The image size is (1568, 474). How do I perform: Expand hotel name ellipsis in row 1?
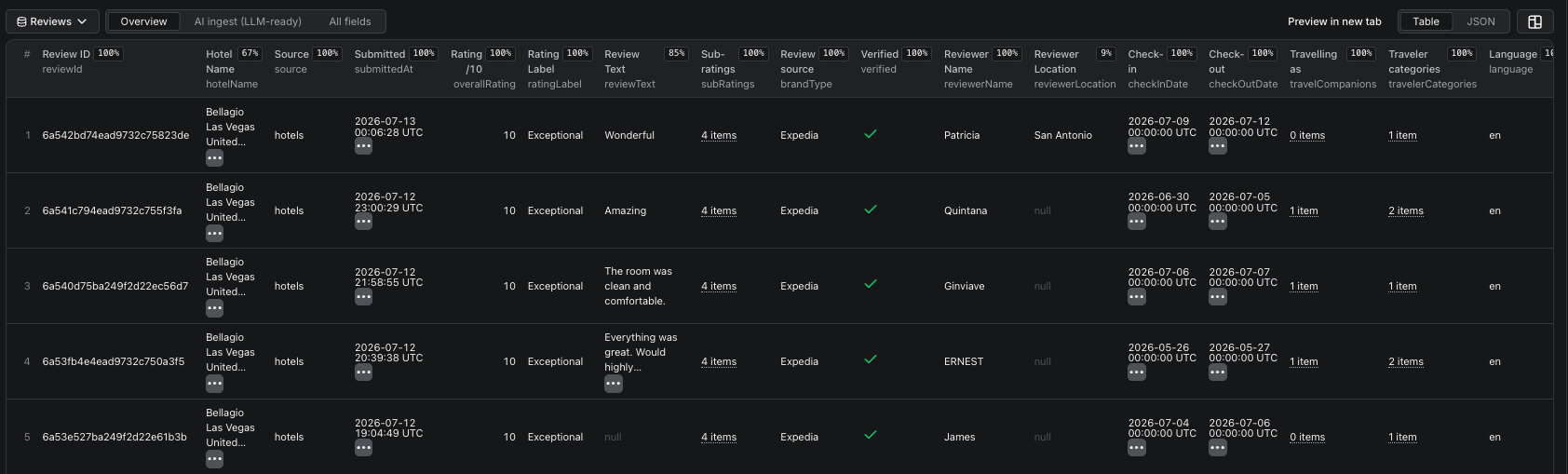click(214, 158)
